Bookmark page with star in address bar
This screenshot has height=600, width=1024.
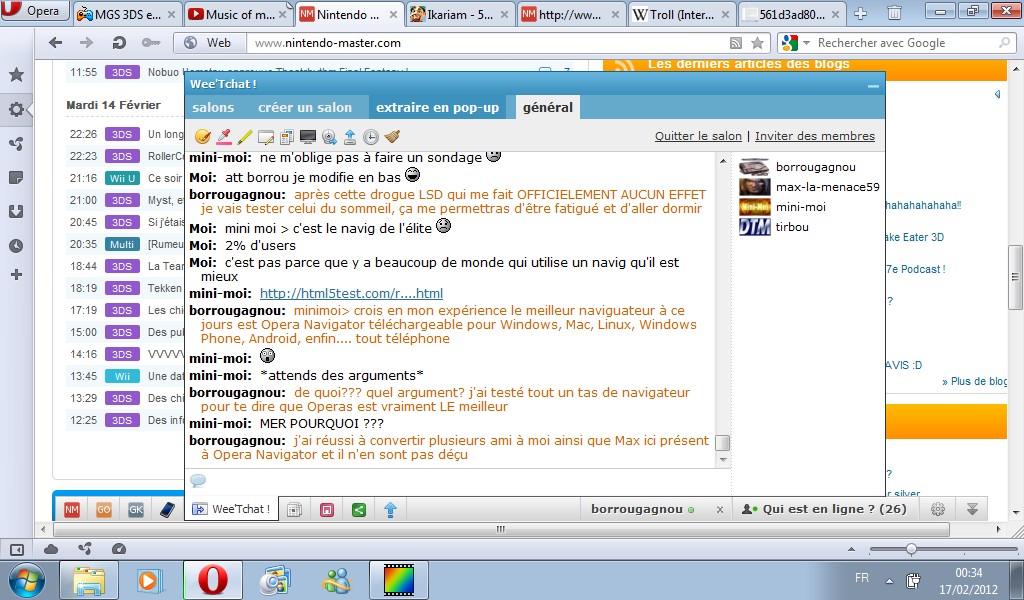(x=757, y=43)
